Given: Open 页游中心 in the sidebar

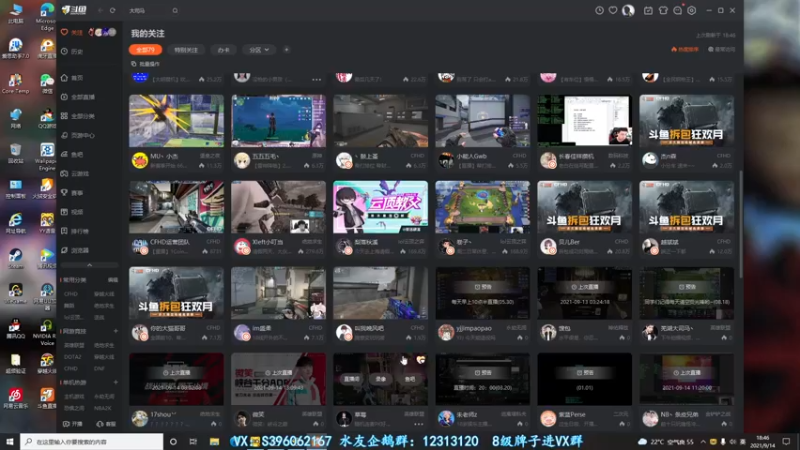Looking at the screenshot, I should pyautogui.click(x=78, y=136).
